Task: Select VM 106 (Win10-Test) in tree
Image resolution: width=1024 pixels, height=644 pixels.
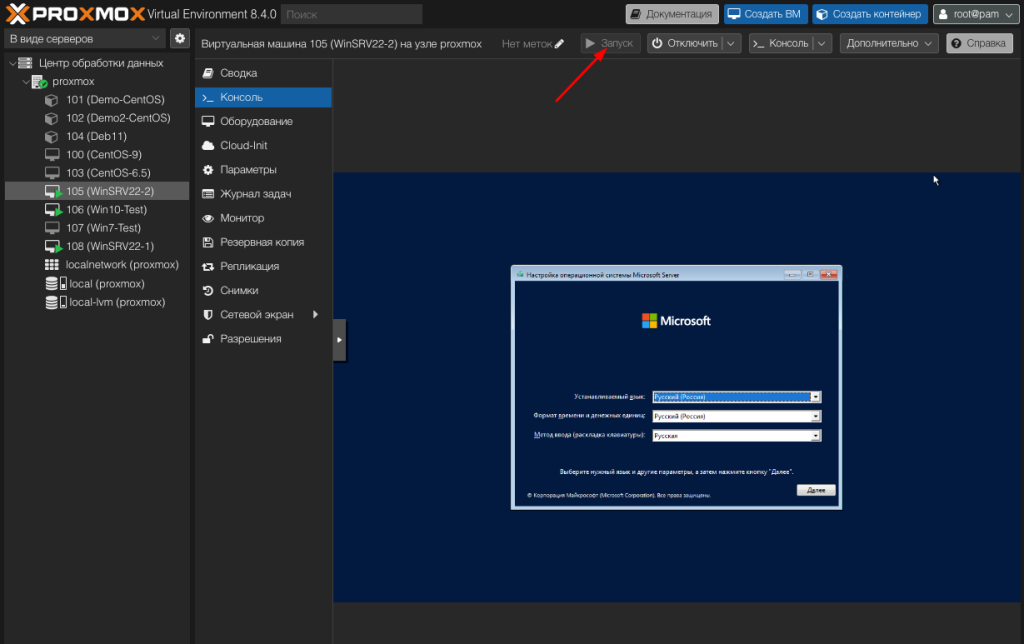Action: click(x=107, y=210)
